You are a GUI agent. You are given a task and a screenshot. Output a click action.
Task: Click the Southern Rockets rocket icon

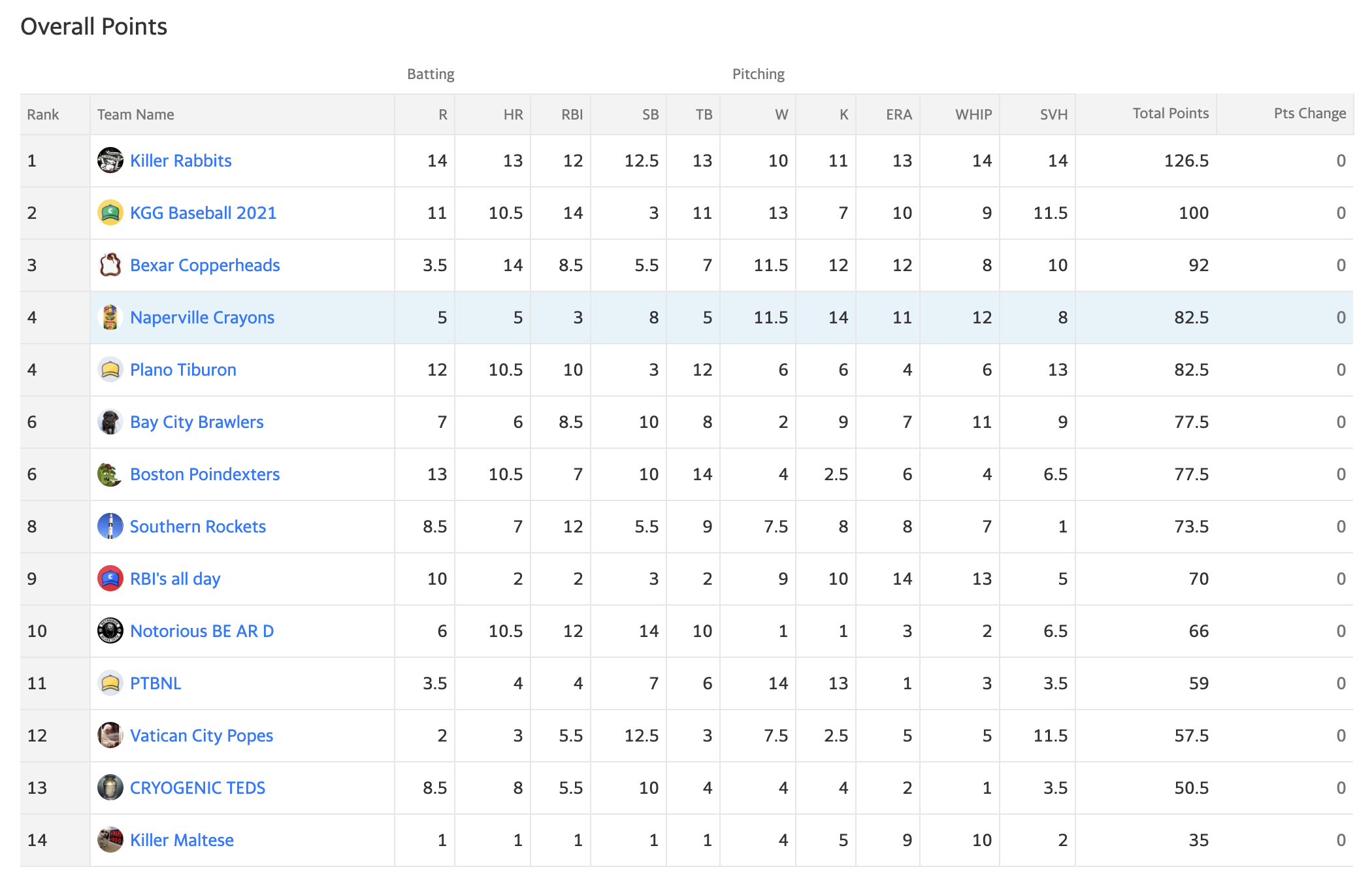click(x=110, y=526)
